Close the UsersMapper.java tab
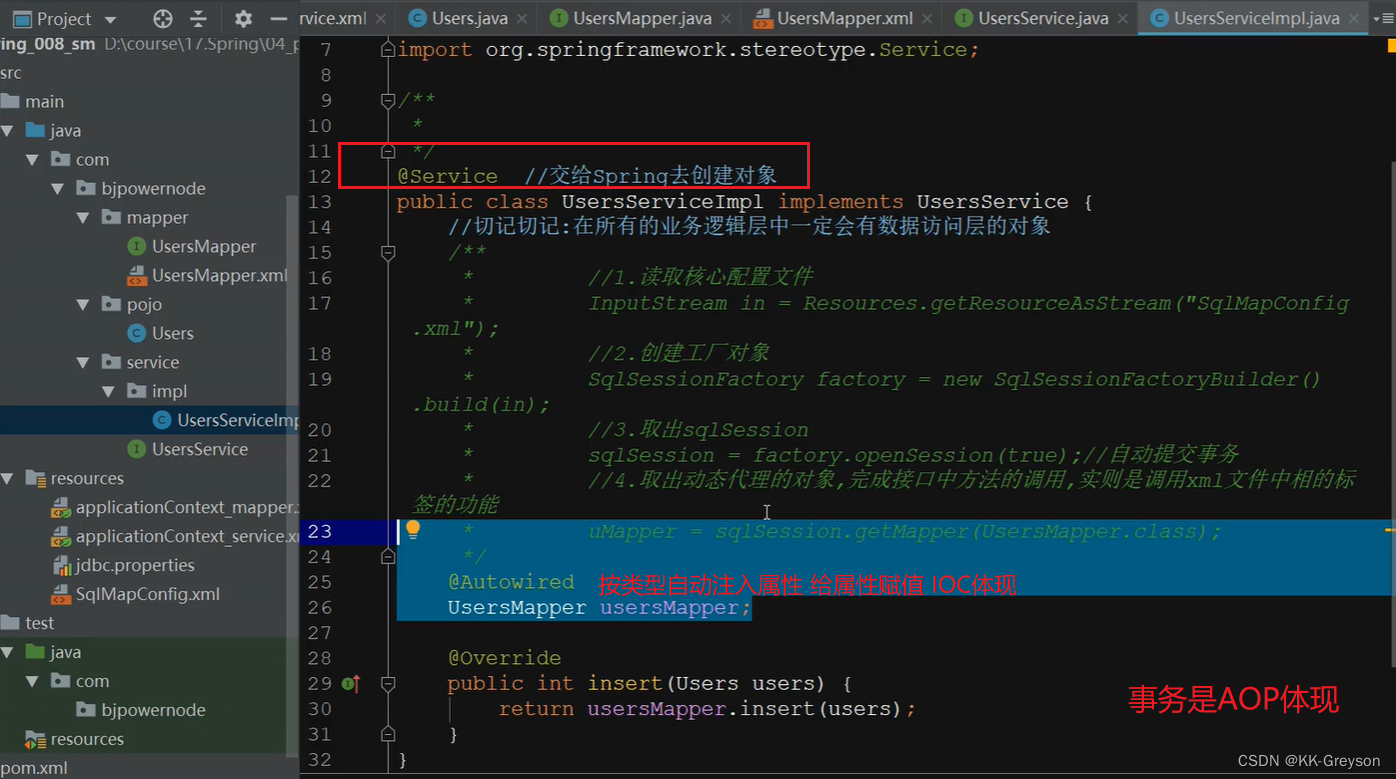The width and height of the screenshot is (1396, 779). click(727, 19)
